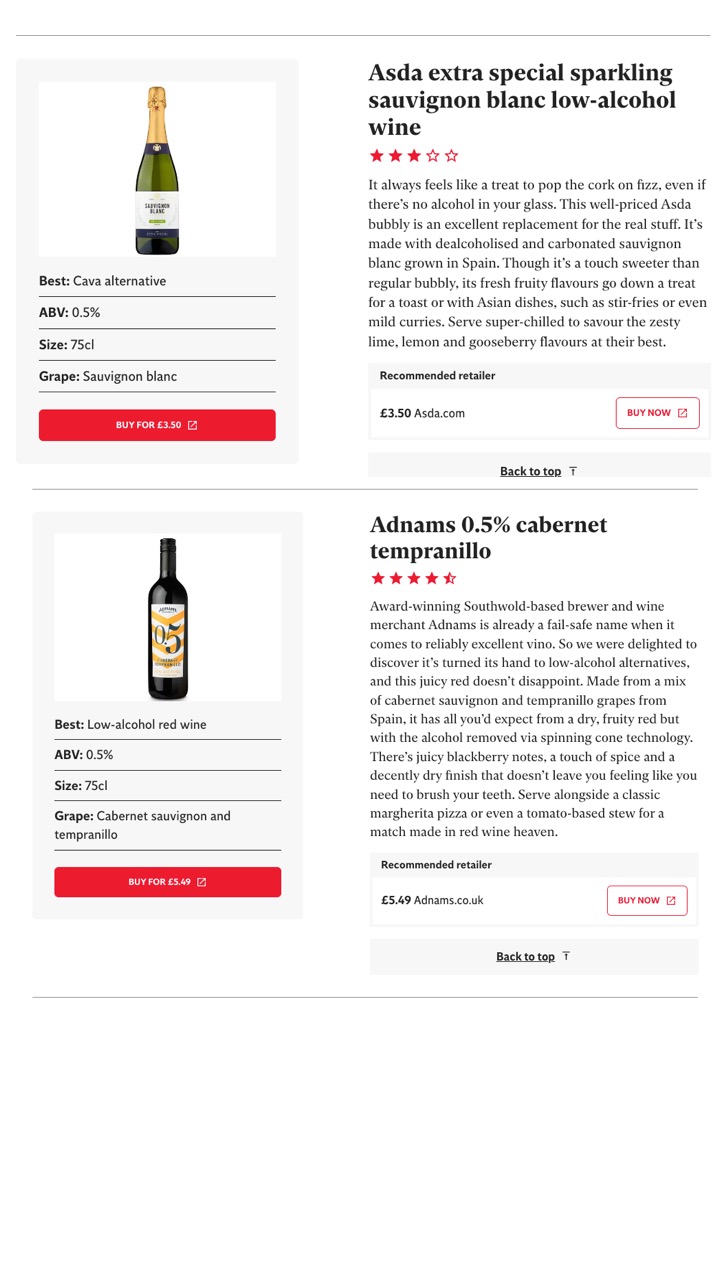Click the first star of the Asda rating
Image resolution: width=720 pixels, height=1280 pixels.
377,156
